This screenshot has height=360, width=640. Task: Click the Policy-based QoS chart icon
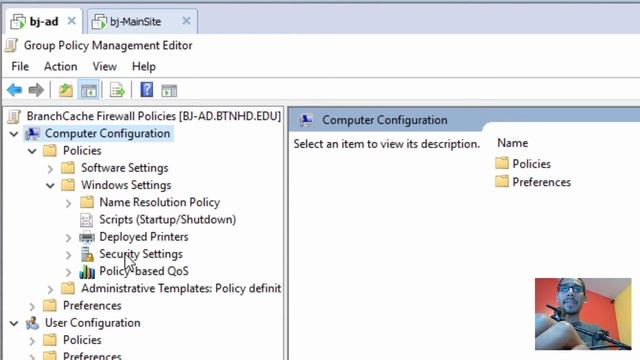pyautogui.click(x=87, y=271)
